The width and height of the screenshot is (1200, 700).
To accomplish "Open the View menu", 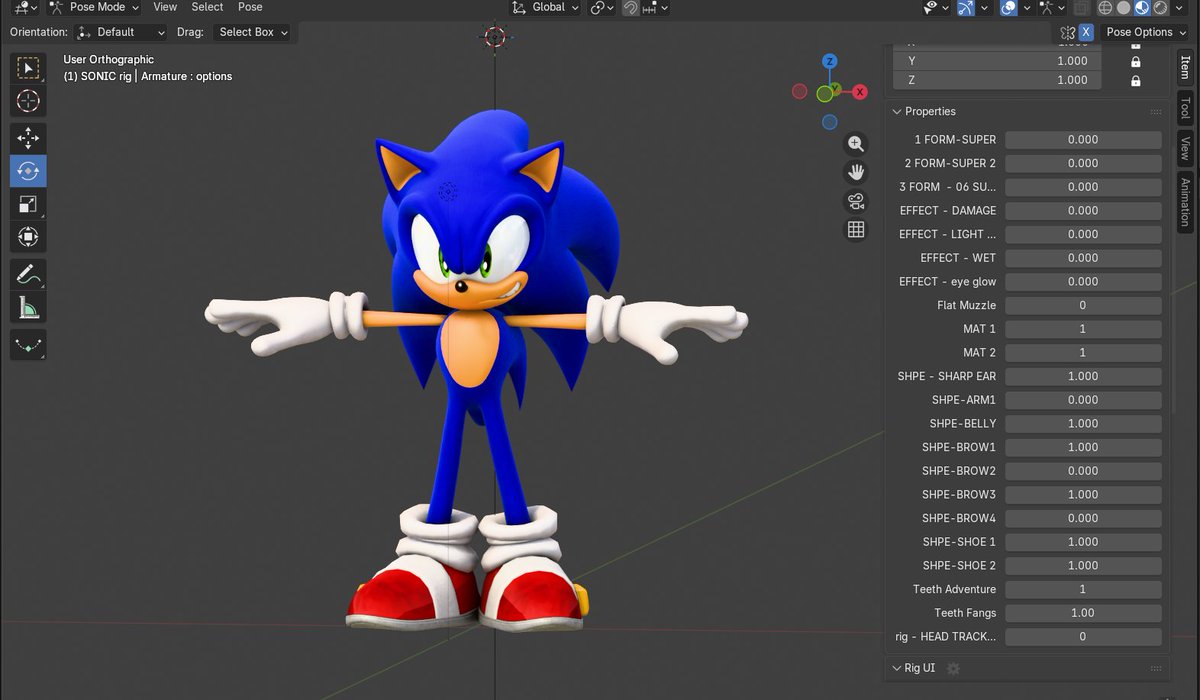I will tap(165, 7).
